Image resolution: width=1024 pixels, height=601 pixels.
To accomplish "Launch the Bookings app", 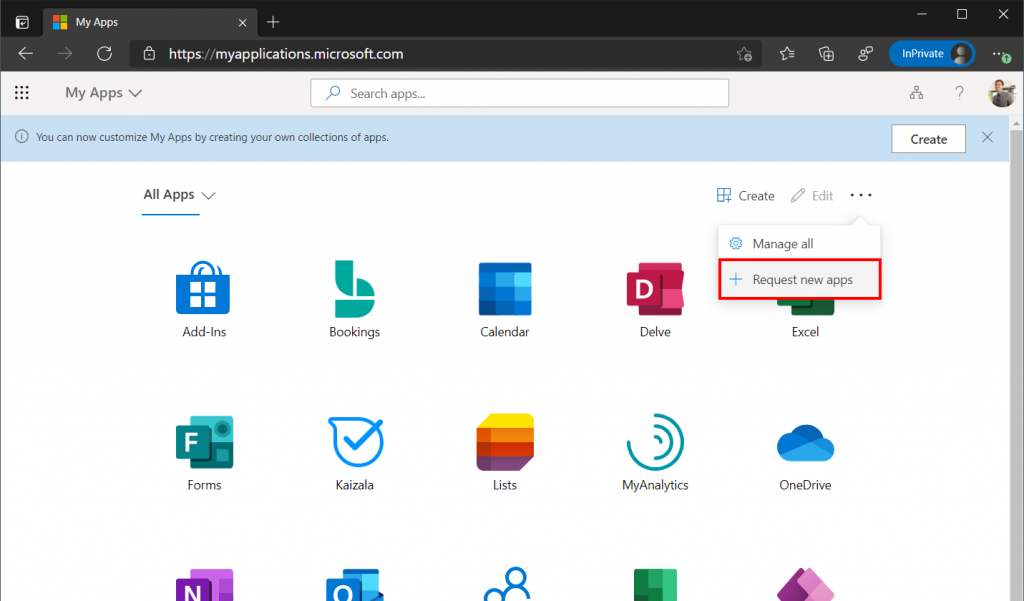I will point(354,299).
